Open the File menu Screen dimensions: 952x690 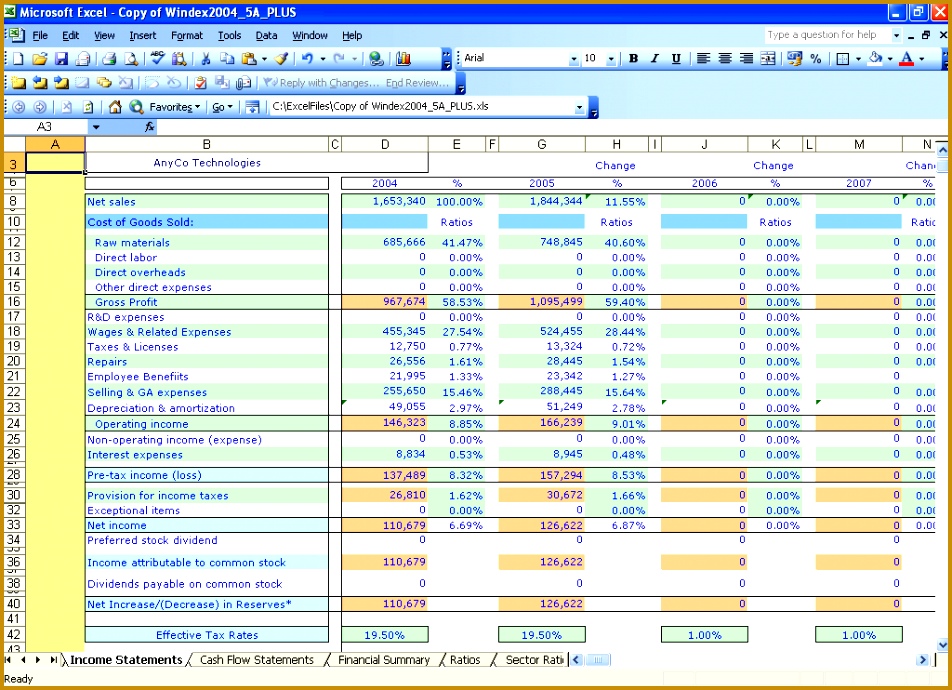[x=40, y=36]
